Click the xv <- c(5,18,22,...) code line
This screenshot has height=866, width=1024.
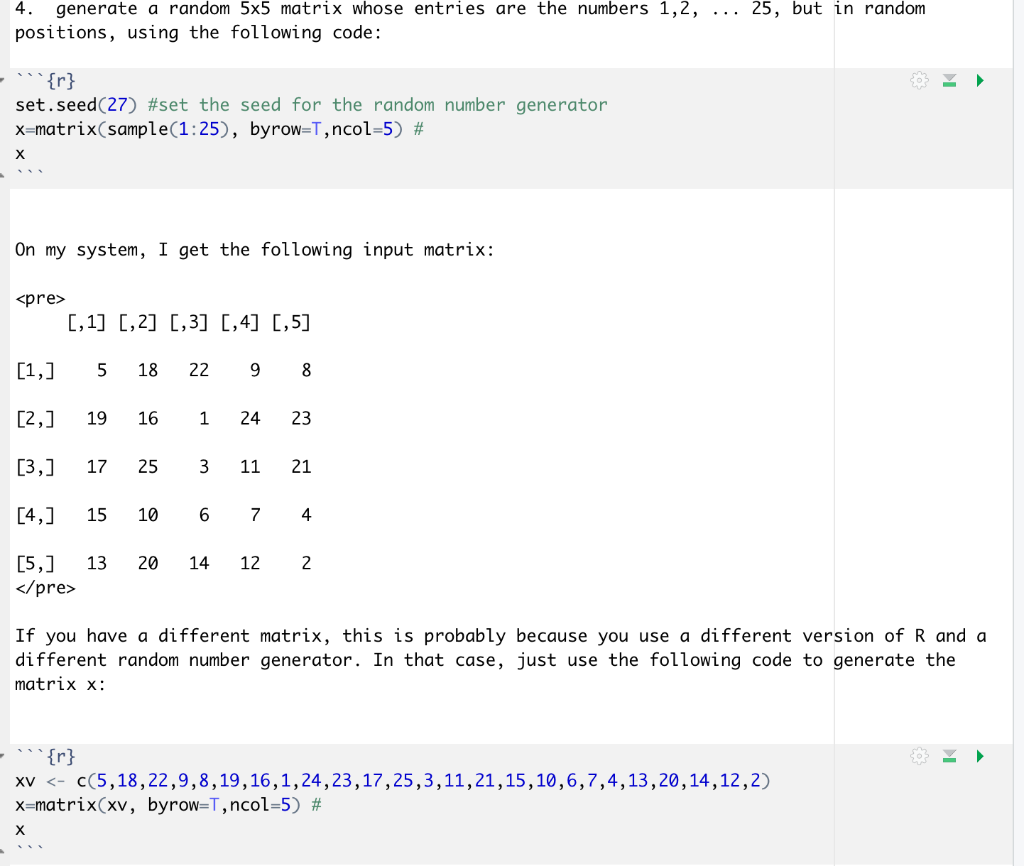(x=392, y=780)
